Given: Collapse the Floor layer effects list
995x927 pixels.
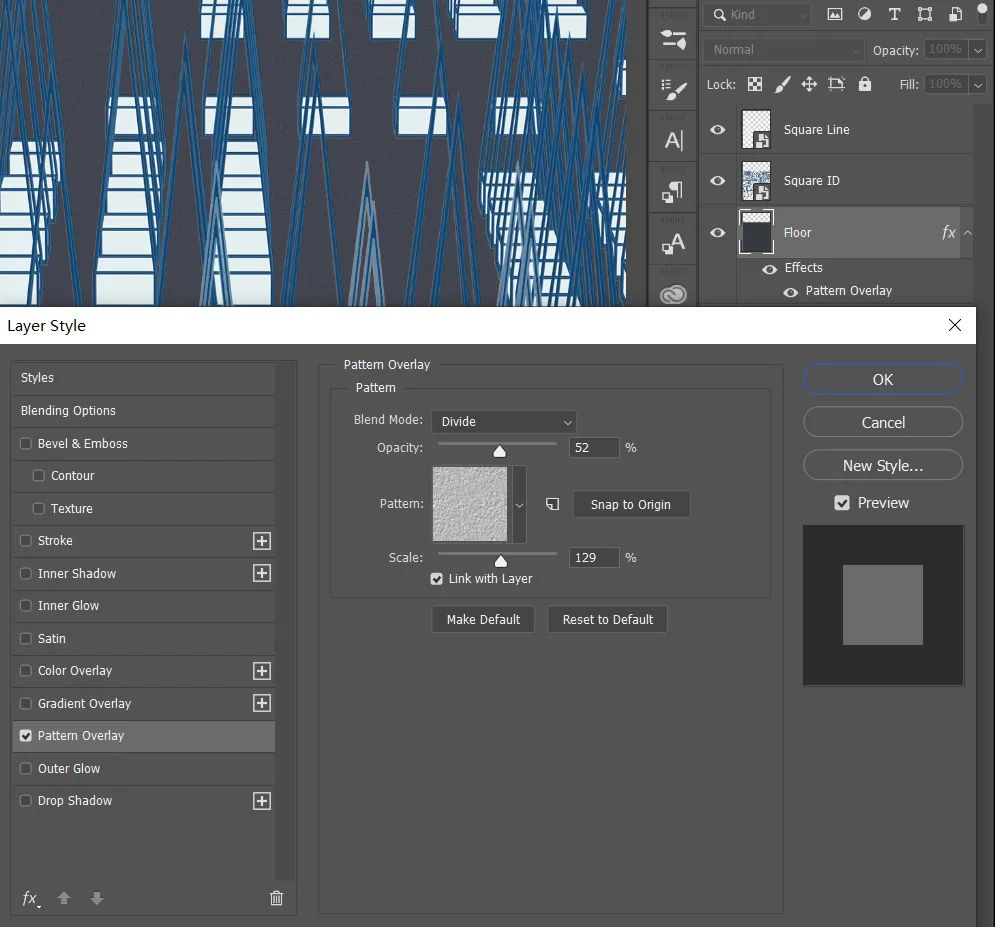Looking at the screenshot, I should tap(967, 233).
